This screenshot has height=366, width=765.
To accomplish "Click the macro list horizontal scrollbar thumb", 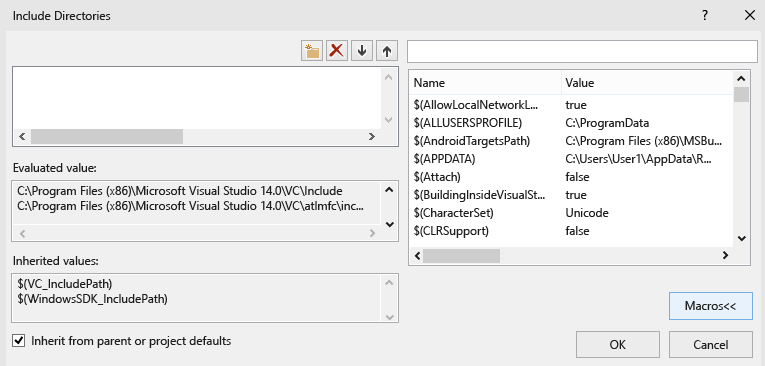I will [461, 255].
